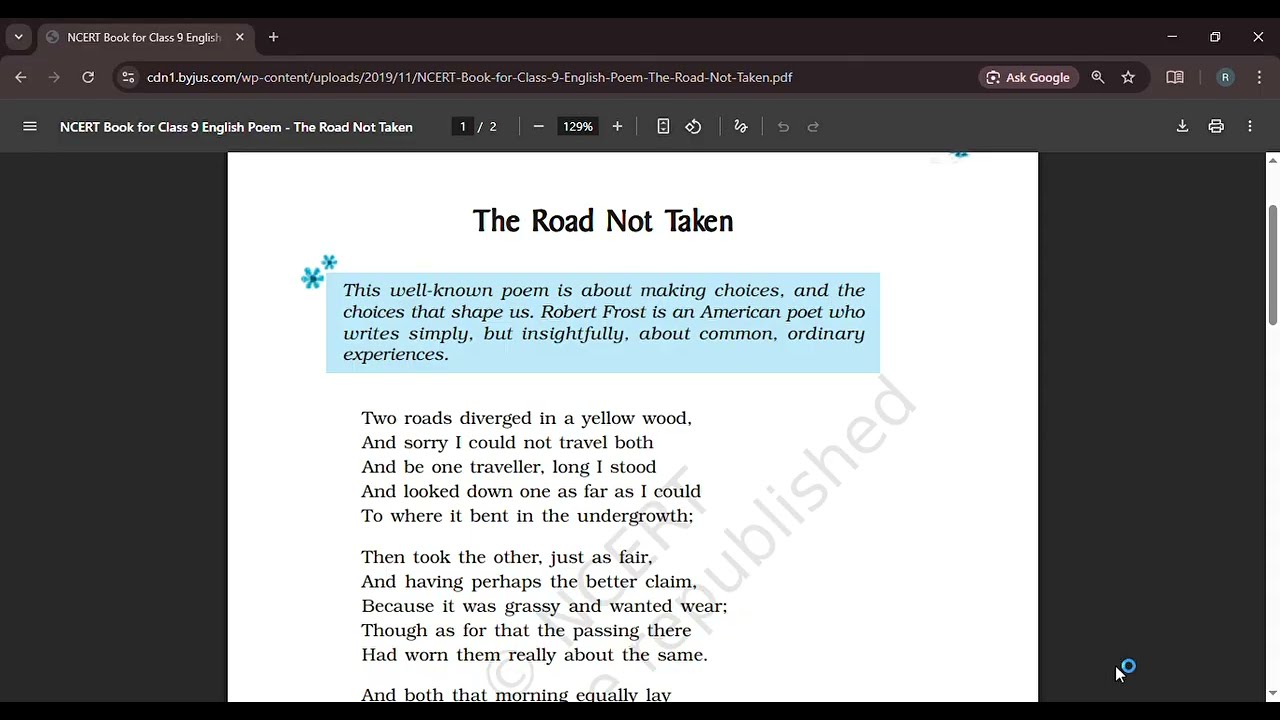Open the tab search dropdown arrow
1280x720 pixels.
click(18, 37)
